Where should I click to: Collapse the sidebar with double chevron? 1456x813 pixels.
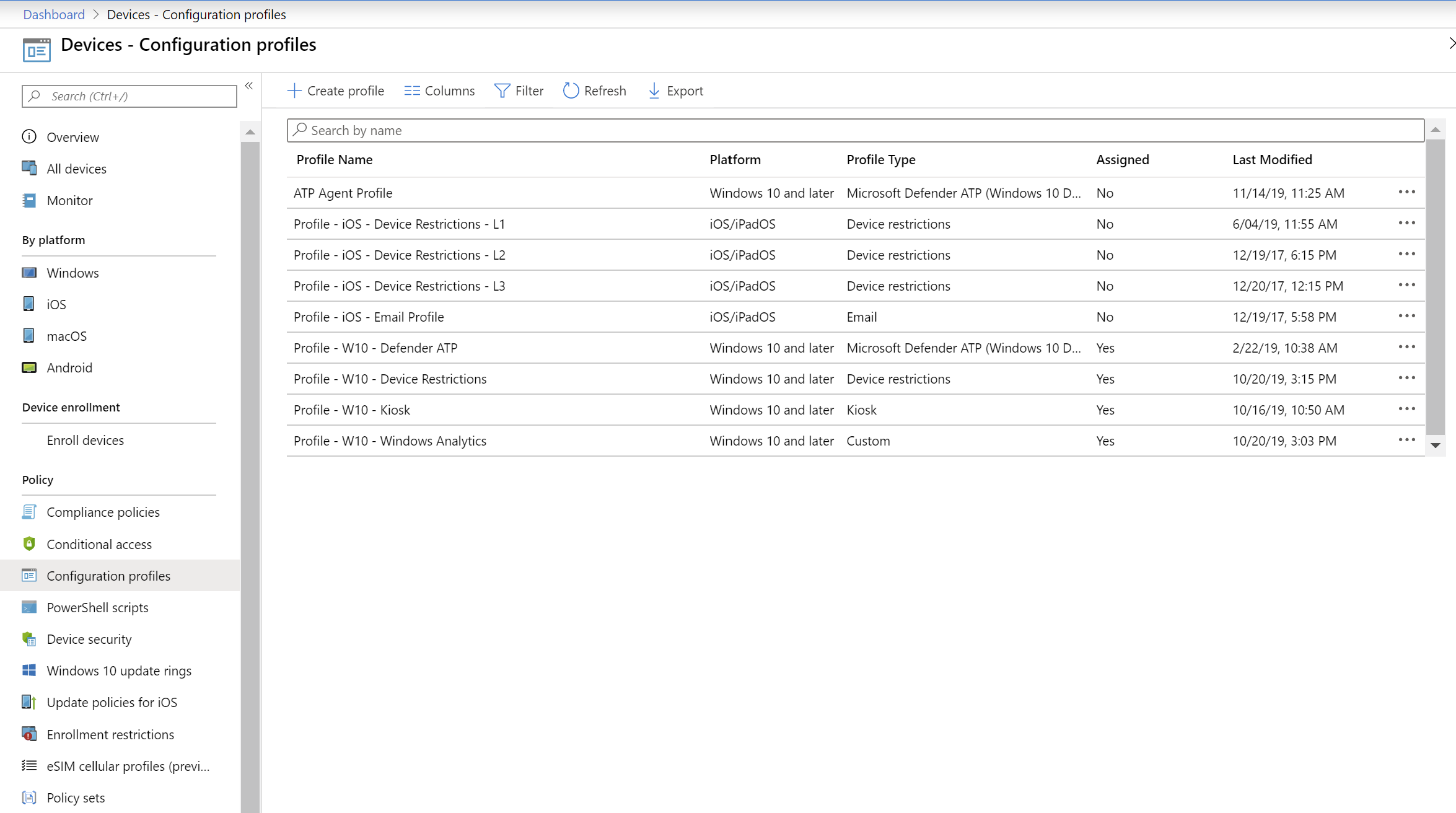point(249,86)
